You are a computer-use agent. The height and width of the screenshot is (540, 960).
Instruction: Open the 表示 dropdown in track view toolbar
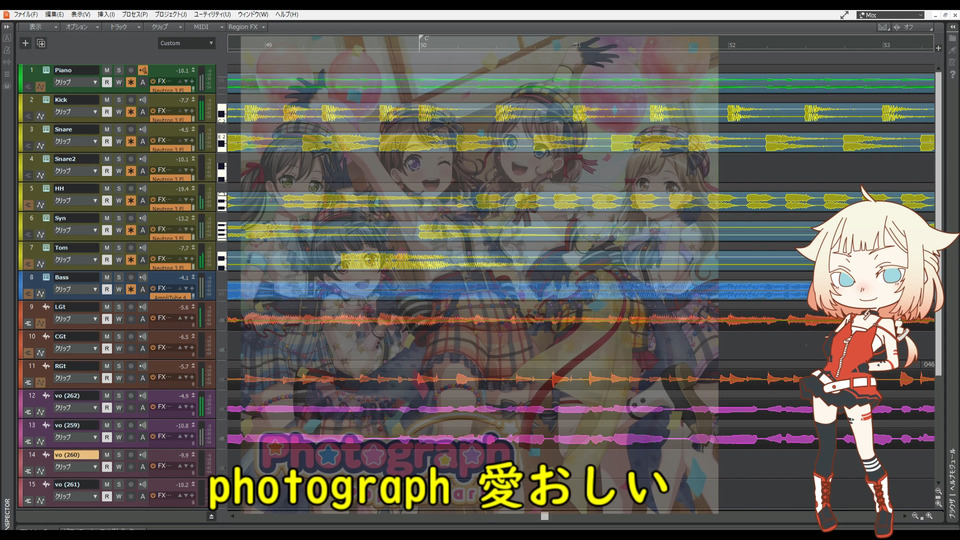tap(39, 27)
